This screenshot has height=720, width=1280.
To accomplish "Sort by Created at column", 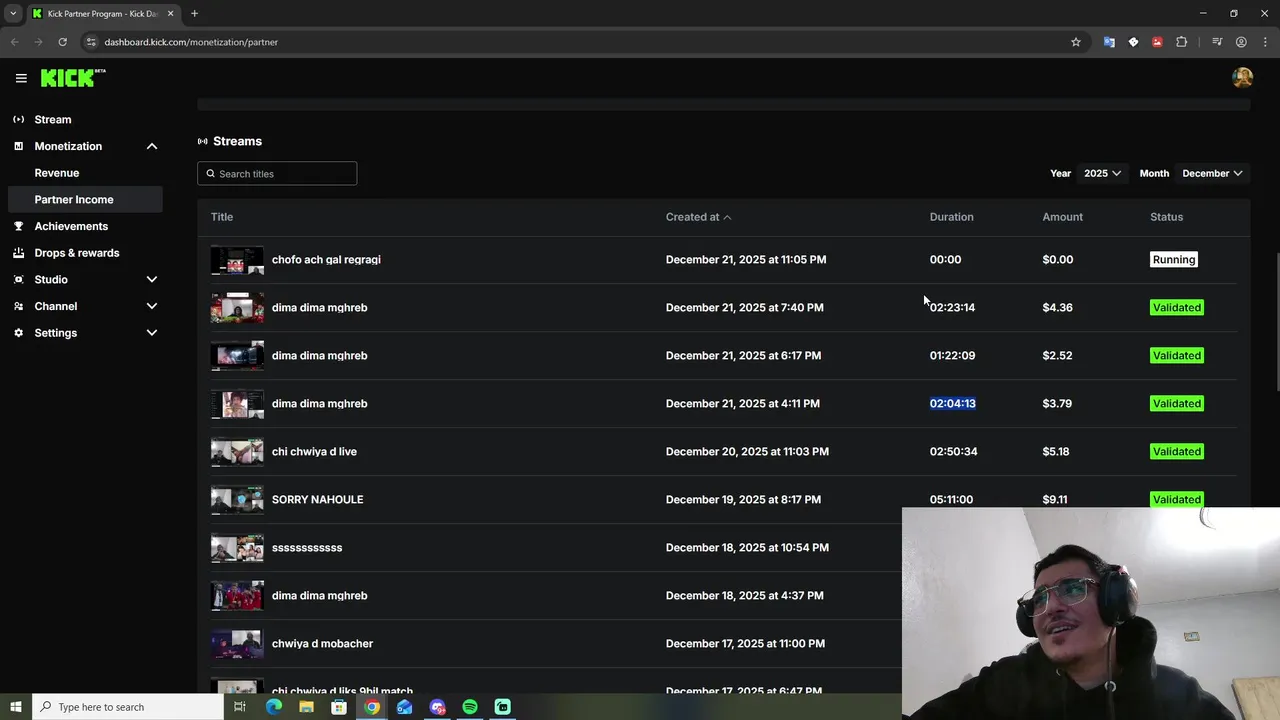I will pyautogui.click(x=698, y=217).
